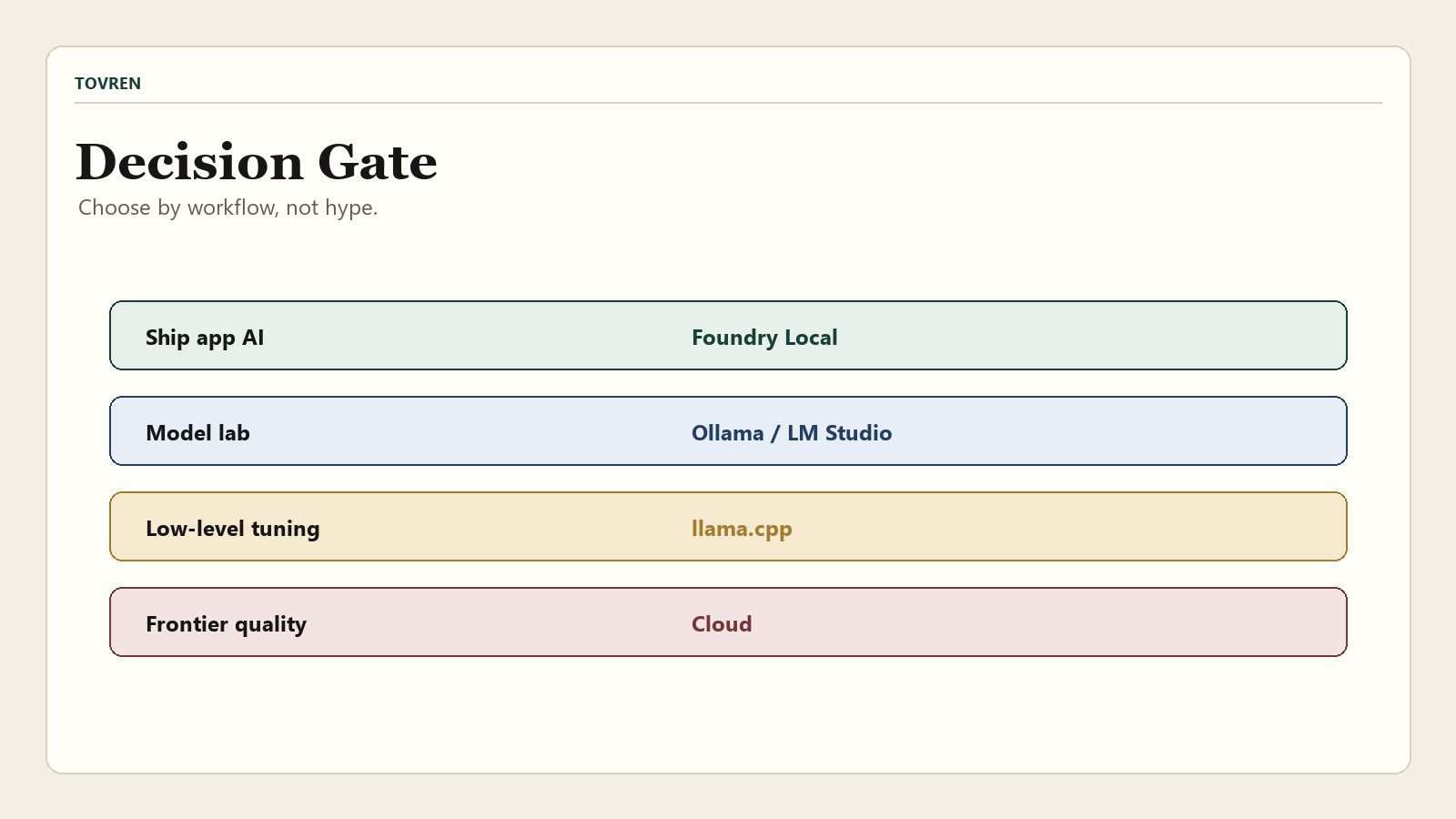
Task: Click the 'Frontier quality' label
Action: pos(226,624)
